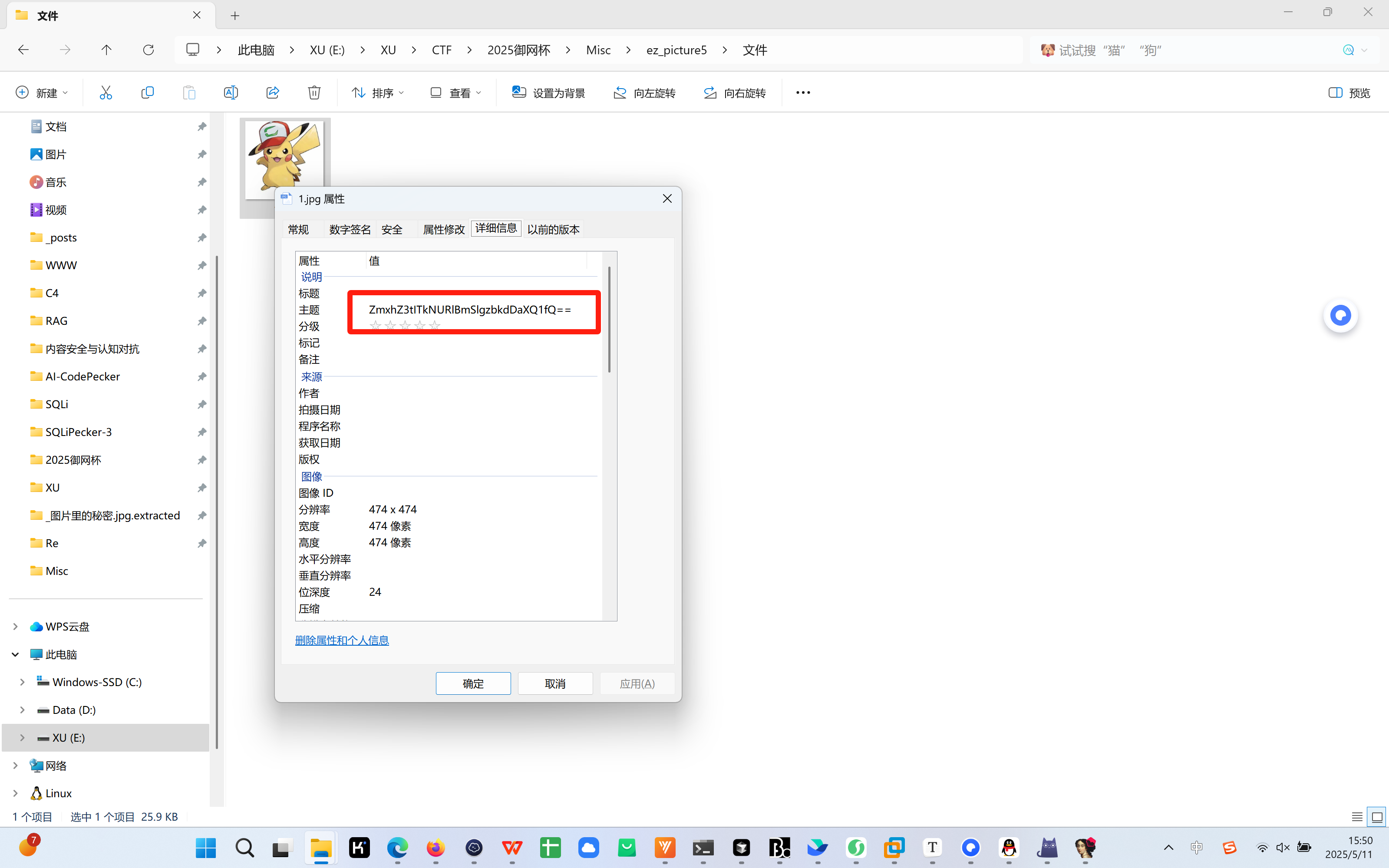This screenshot has height=868, width=1389.
Task: Click the Delete trash icon in toolbar
Action: 314,92
